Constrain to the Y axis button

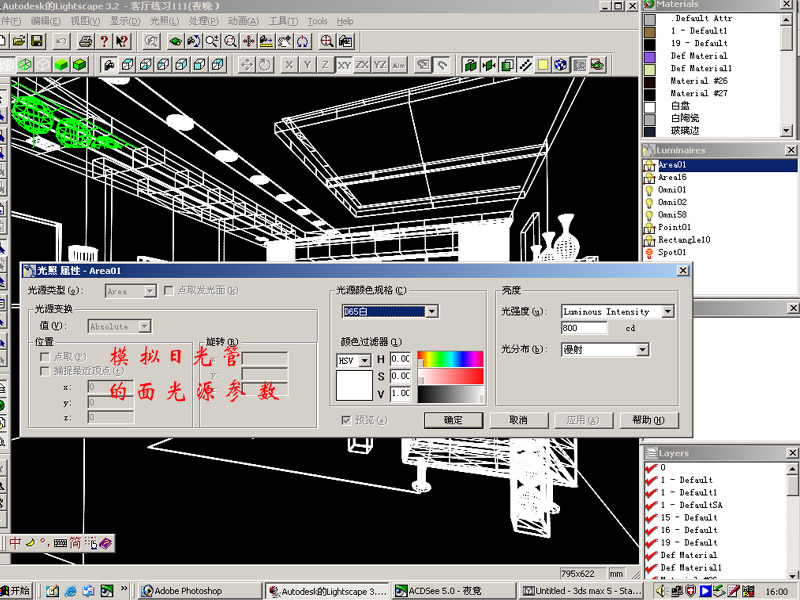[307, 65]
